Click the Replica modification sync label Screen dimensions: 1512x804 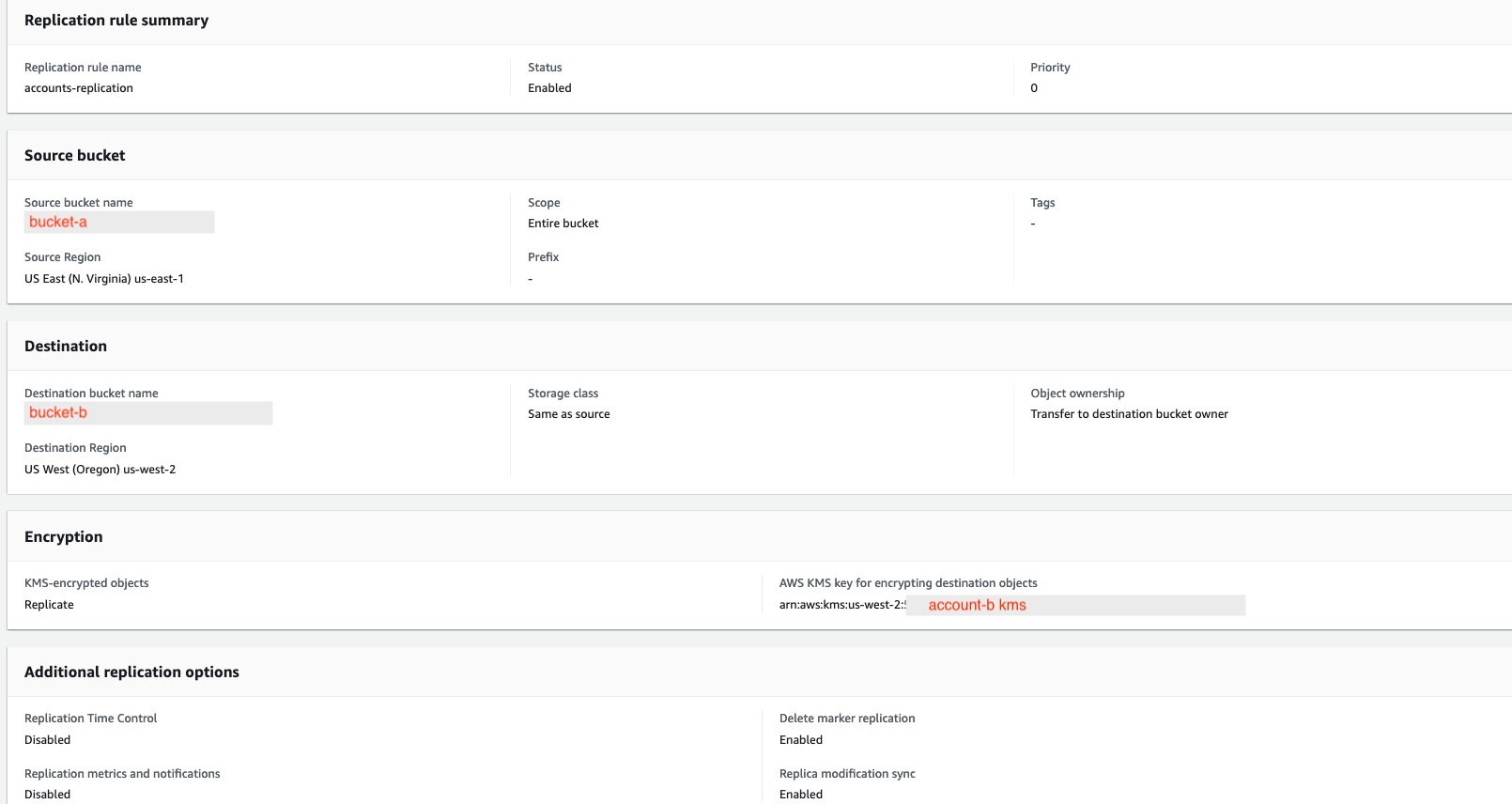coord(847,774)
